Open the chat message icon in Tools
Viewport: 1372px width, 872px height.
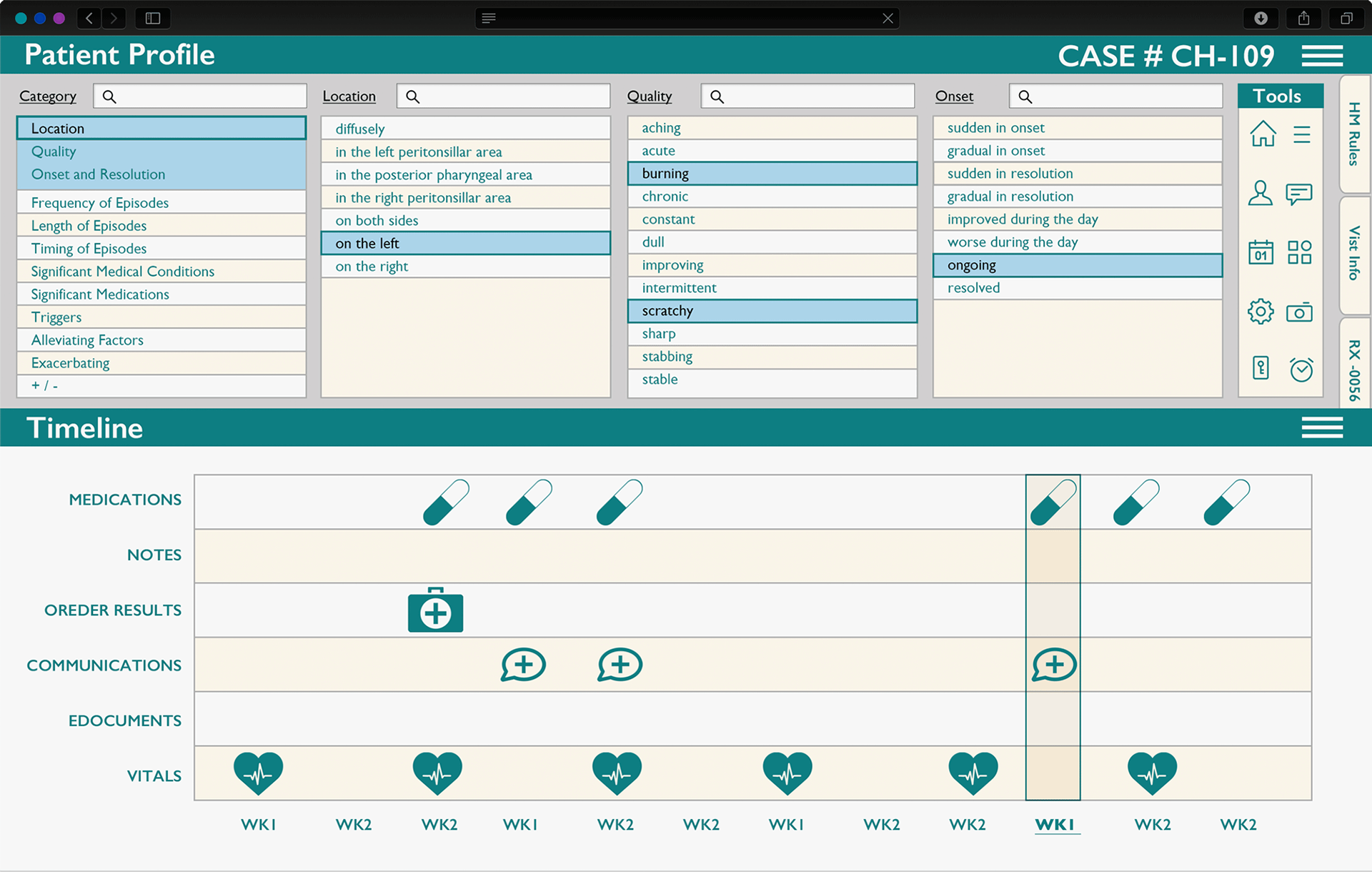click(1298, 194)
